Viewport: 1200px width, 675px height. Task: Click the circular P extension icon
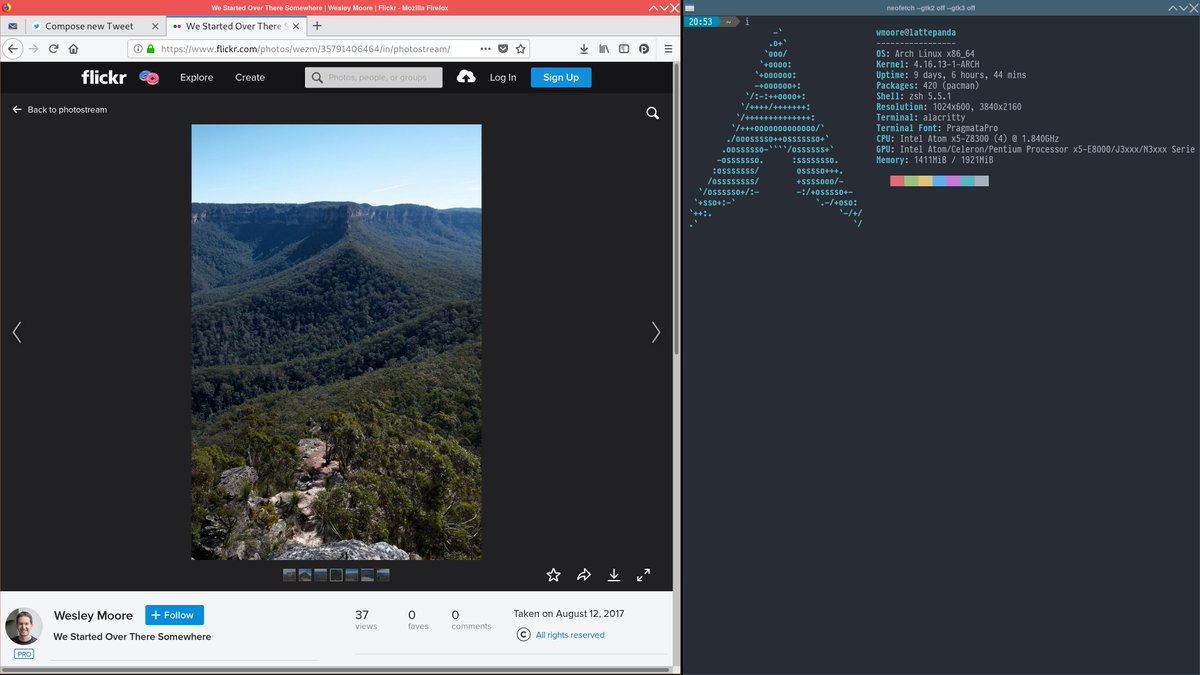(x=644, y=48)
